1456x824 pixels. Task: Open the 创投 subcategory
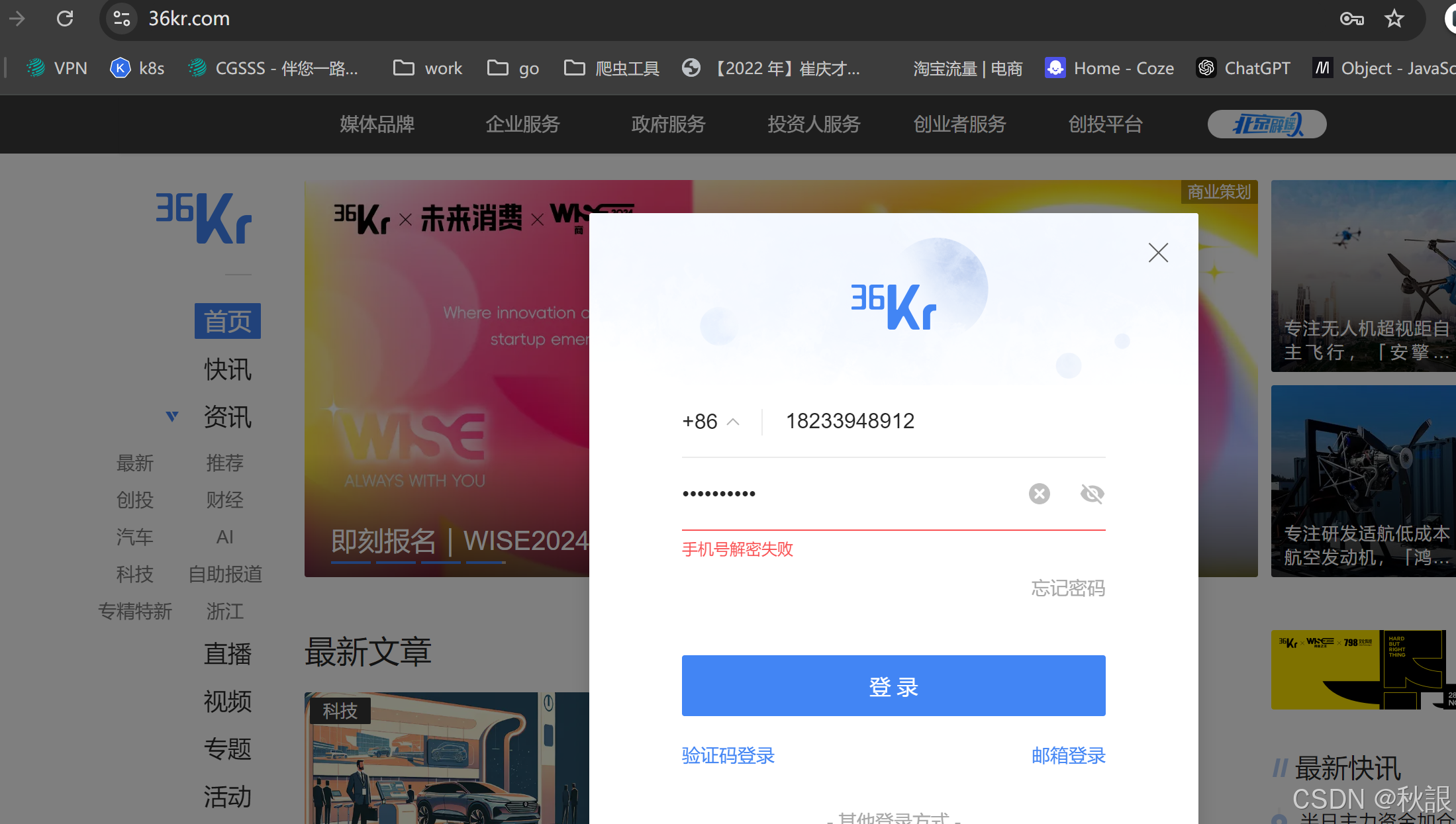(135, 500)
